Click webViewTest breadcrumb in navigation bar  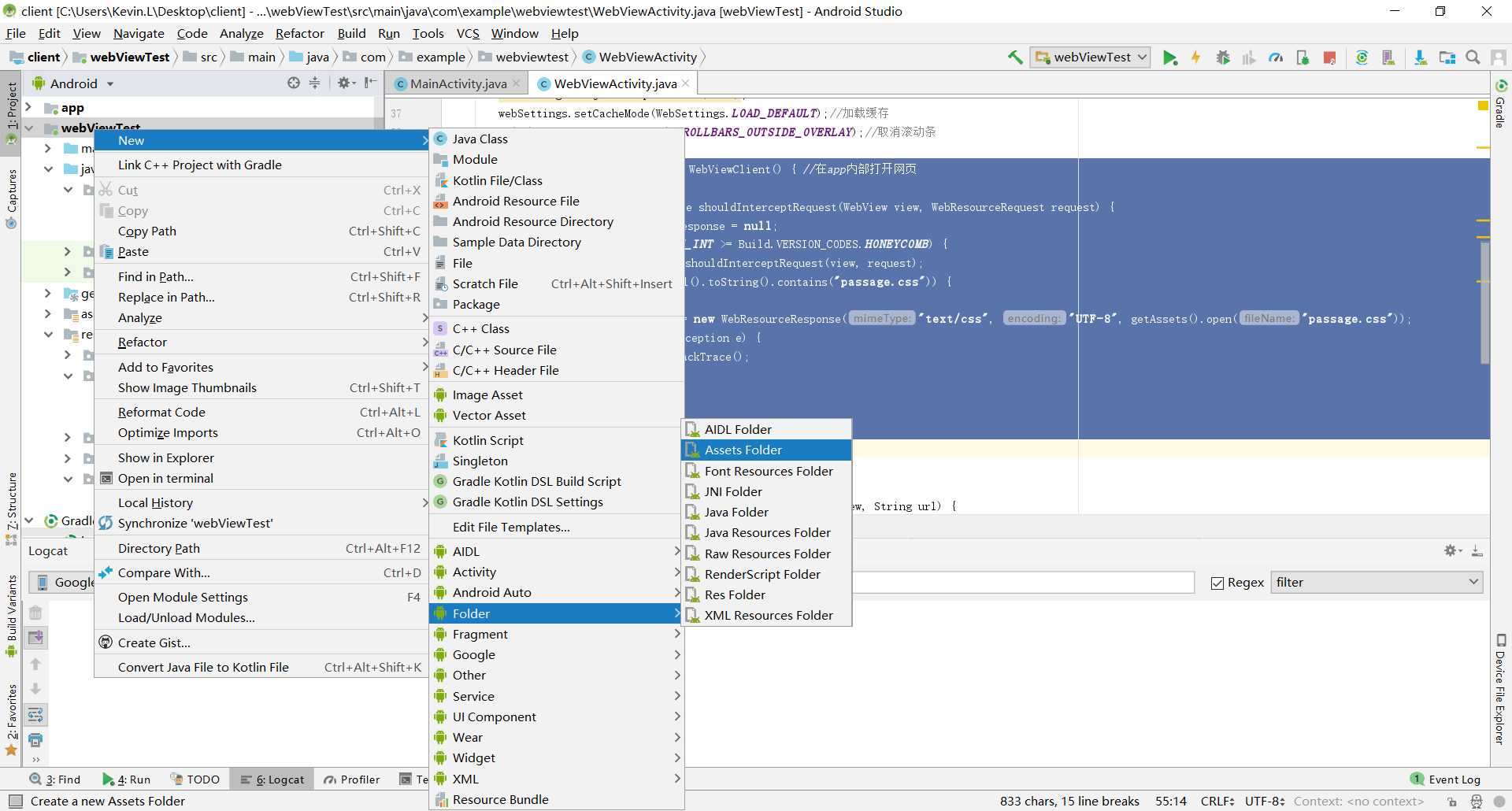[121, 57]
